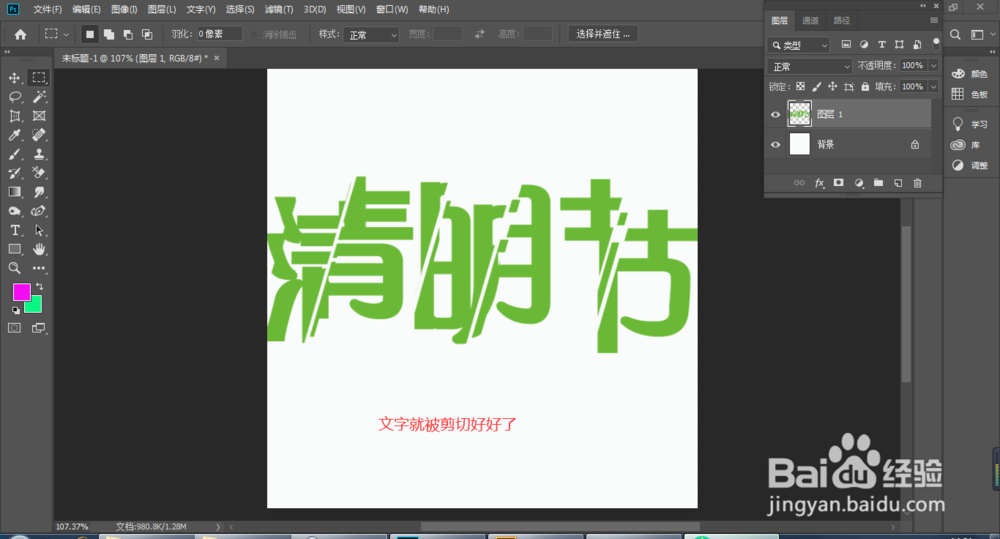This screenshot has width=1000, height=539.
Task: Open the 文件(F) menu
Action: coord(47,10)
